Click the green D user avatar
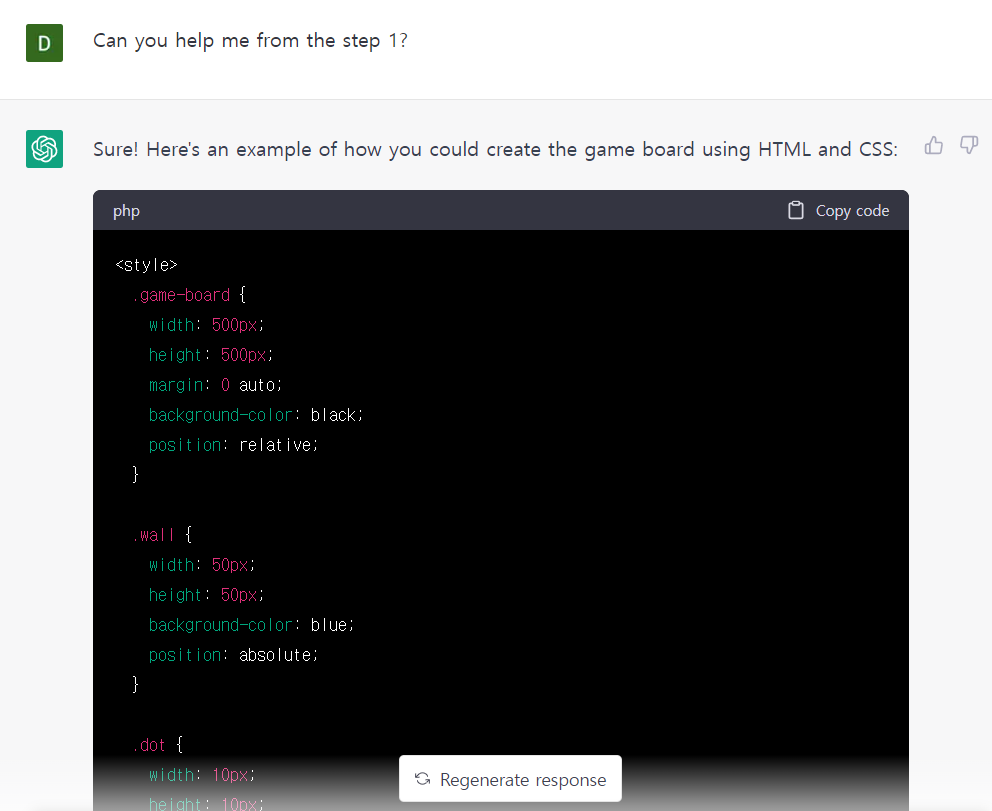The height and width of the screenshot is (811, 992). pyautogui.click(x=44, y=43)
